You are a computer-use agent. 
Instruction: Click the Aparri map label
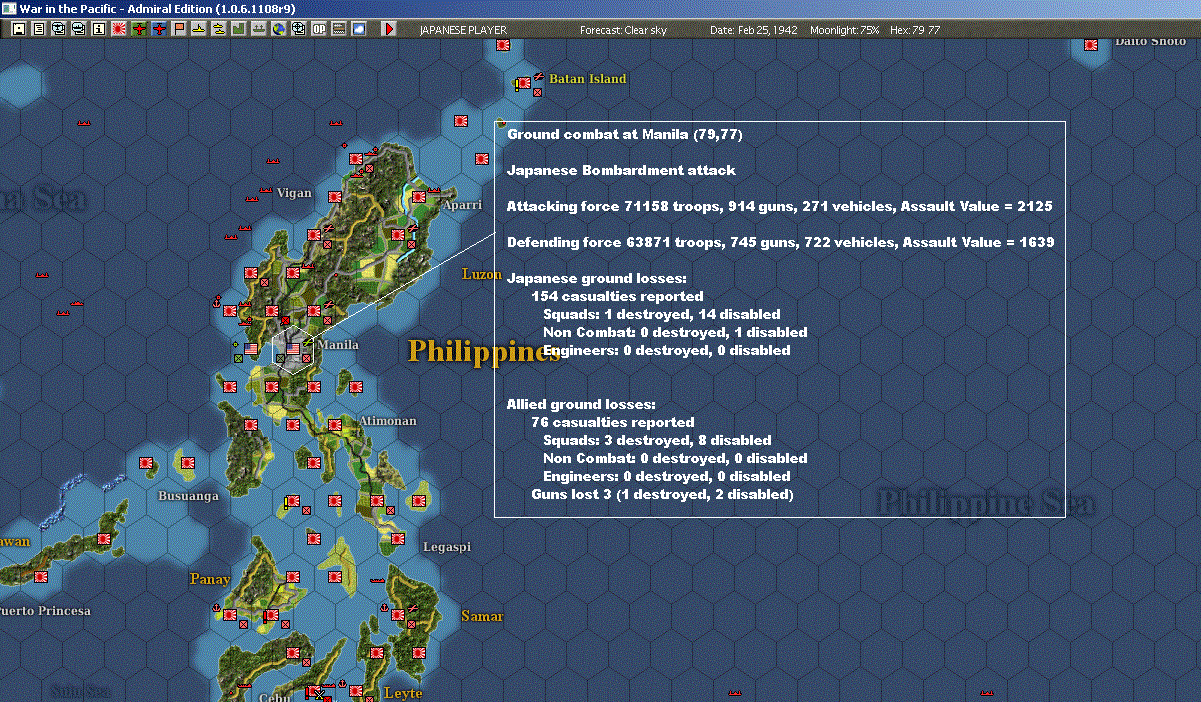pyautogui.click(x=461, y=203)
